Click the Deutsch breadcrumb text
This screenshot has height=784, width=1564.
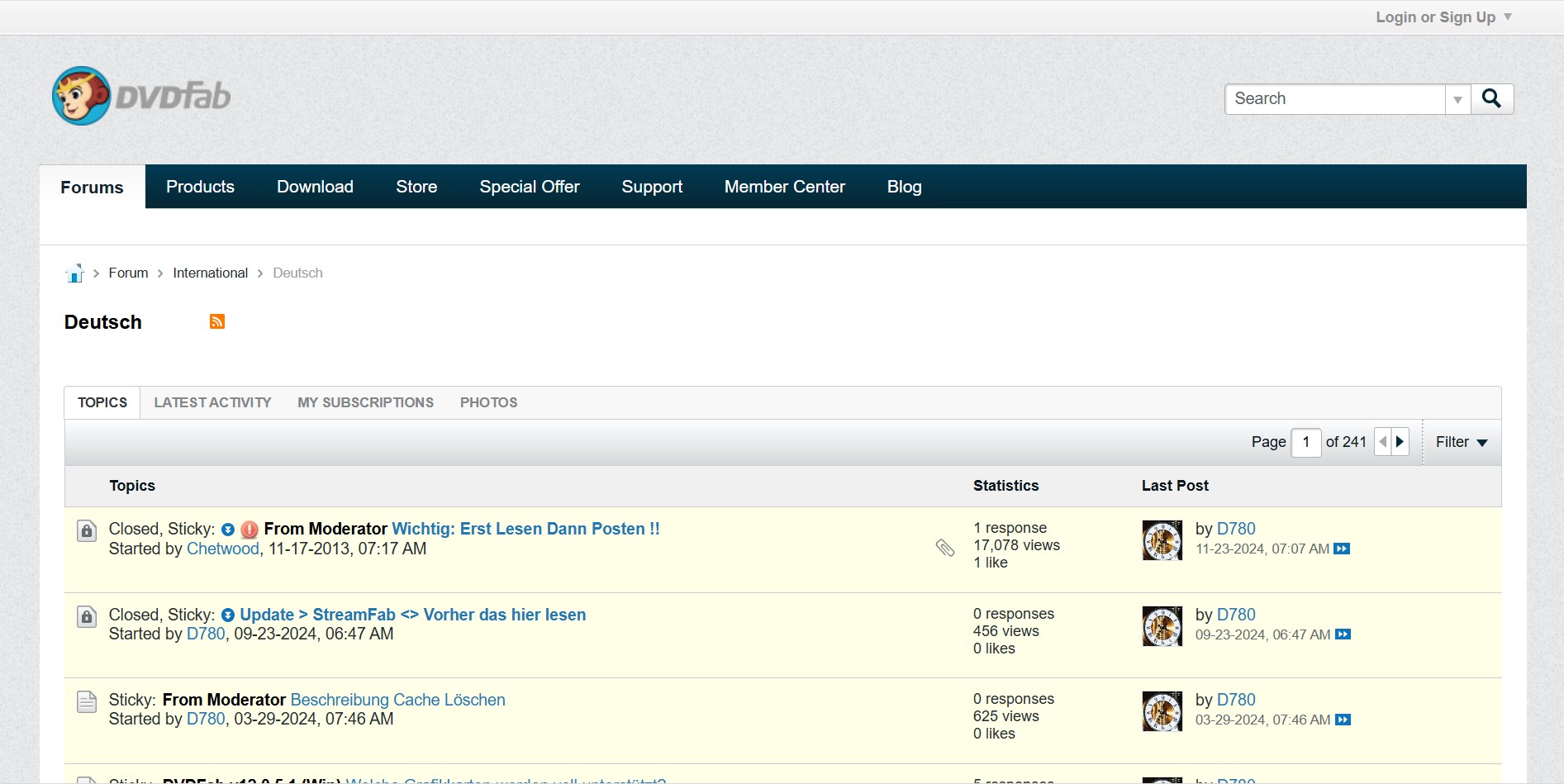(297, 273)
